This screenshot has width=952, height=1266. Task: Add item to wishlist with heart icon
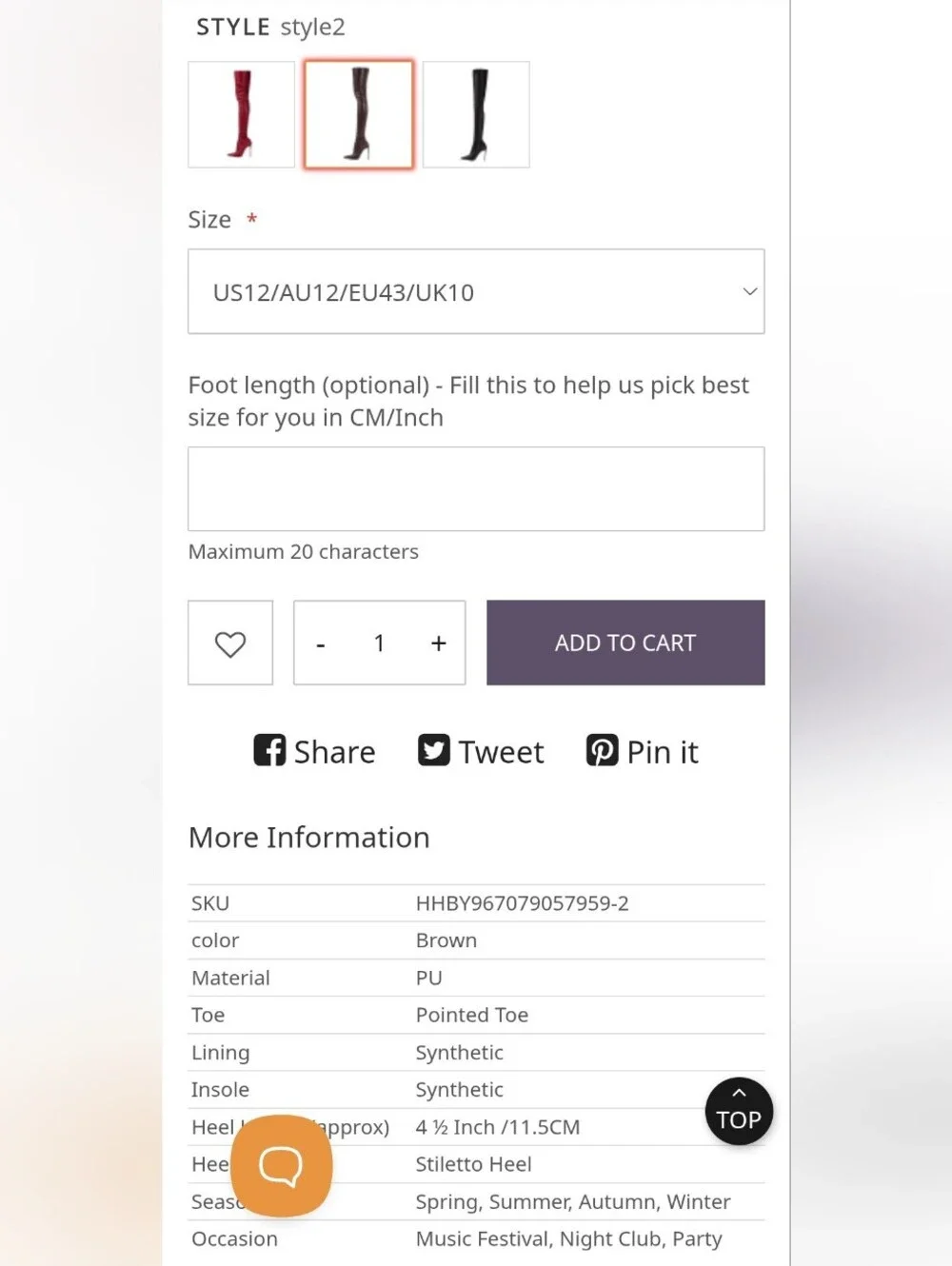(230, 643)
